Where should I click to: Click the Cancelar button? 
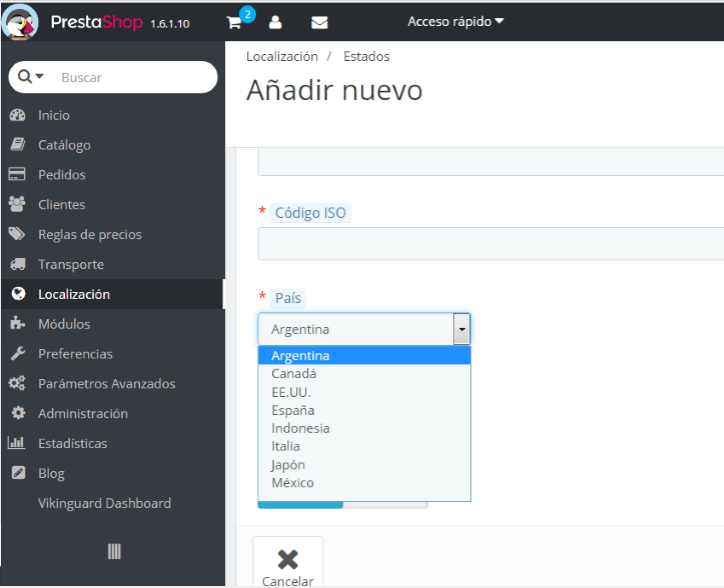point(288,563)
